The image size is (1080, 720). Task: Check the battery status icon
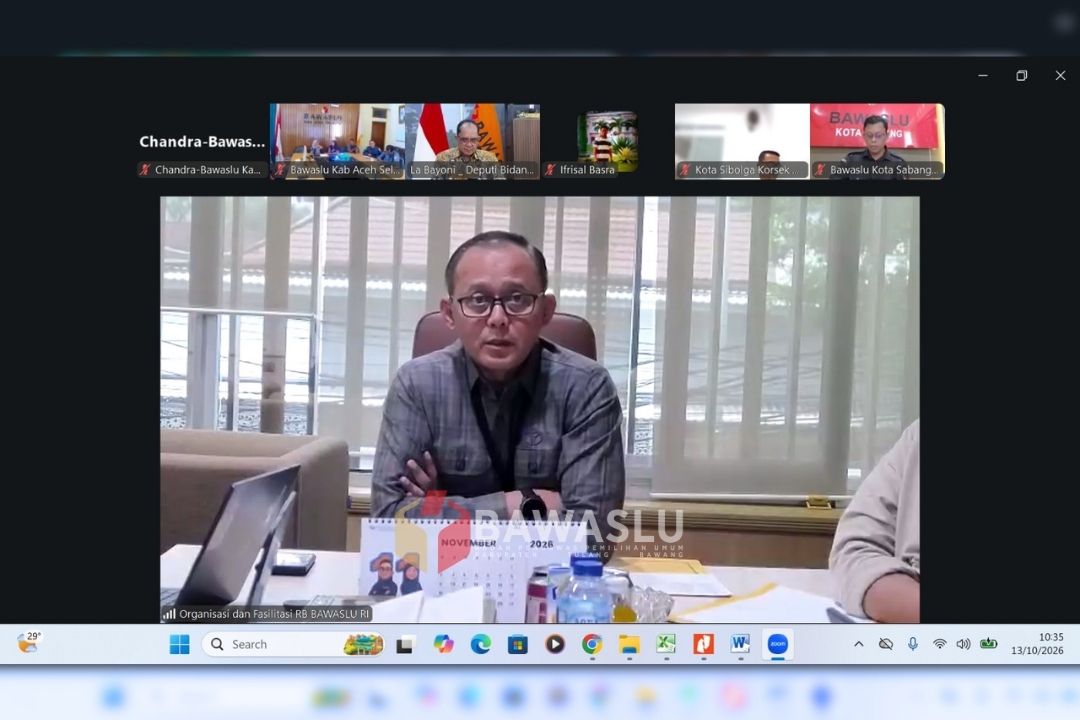tap(988, 644)
